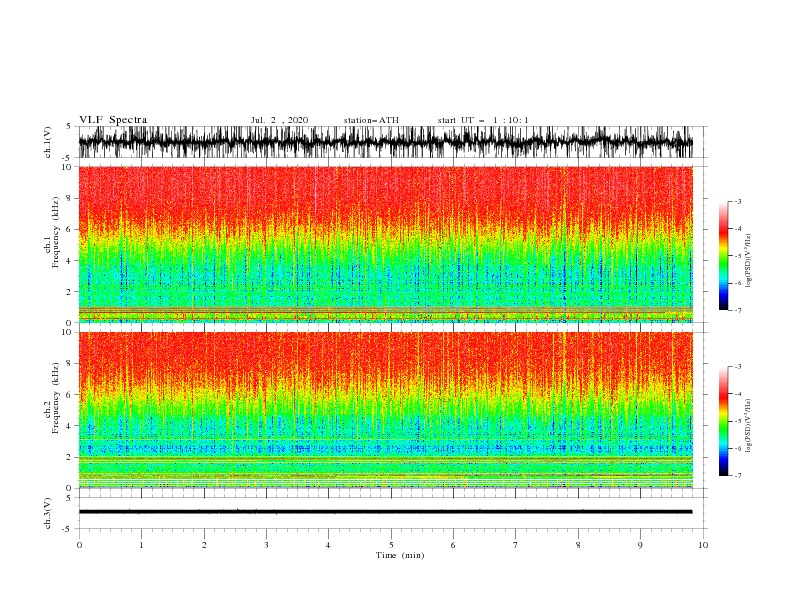Click the time-axis tick label "7"
Viewport: 792px width, 612px height.
pyautogui.click(x=516, y=545)
